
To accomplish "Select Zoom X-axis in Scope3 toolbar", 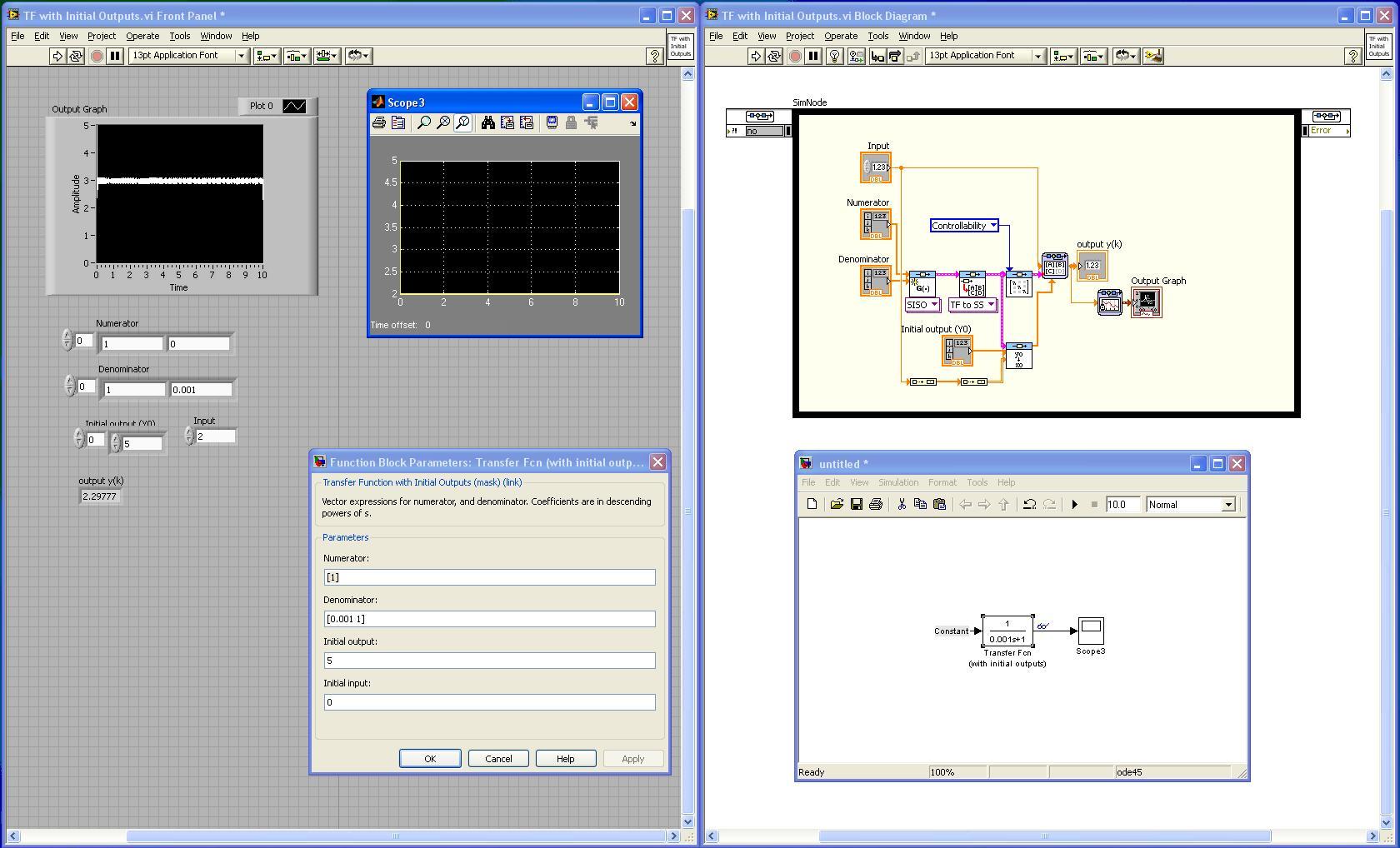I will 443,122.
